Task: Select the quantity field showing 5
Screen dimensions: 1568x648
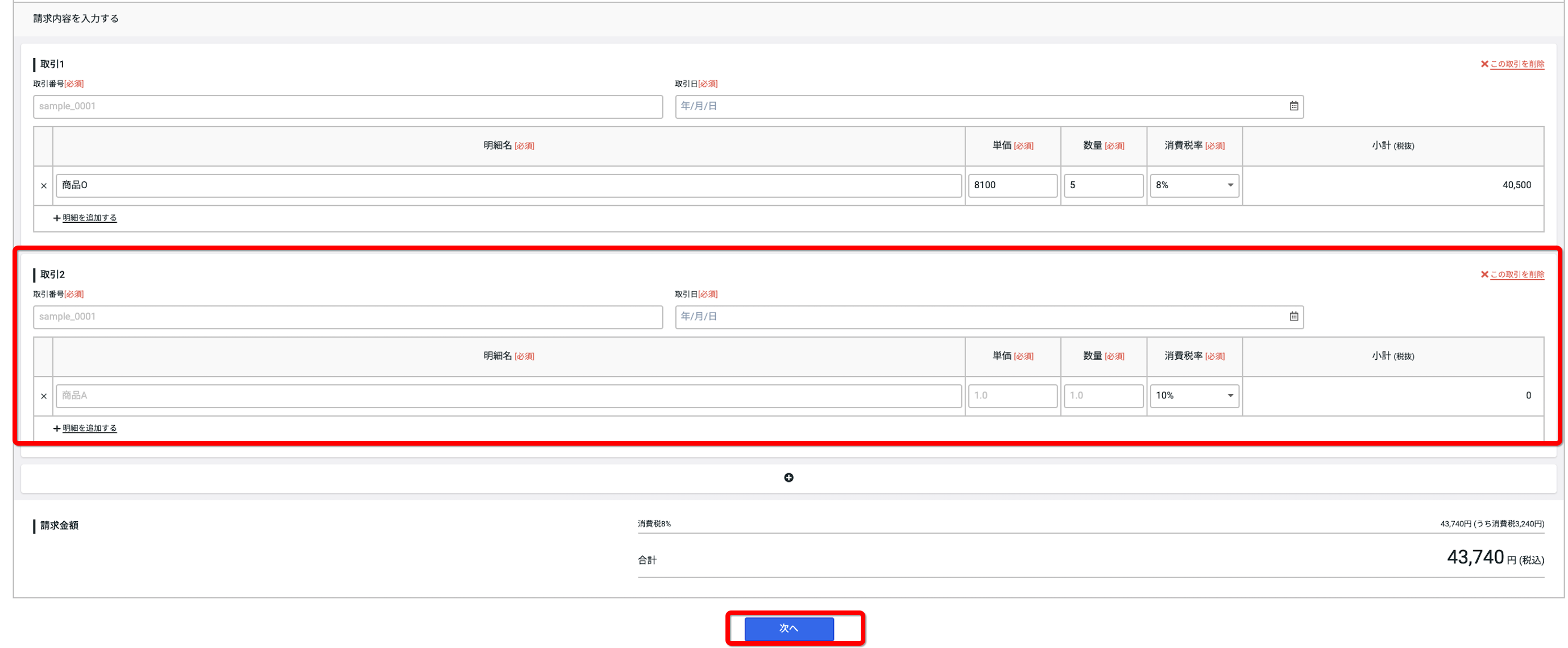Action: point(1103,185)
